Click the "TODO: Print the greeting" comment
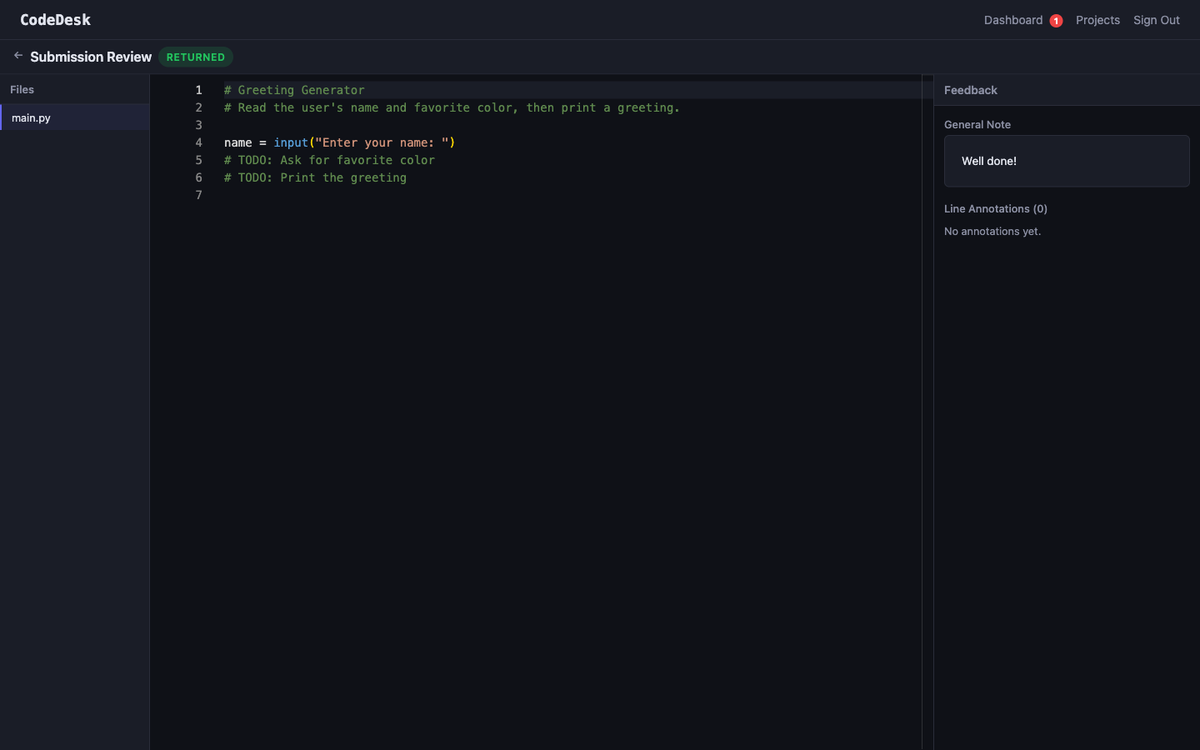Screen dimensions: 1200x750 [x=316, y=178]
